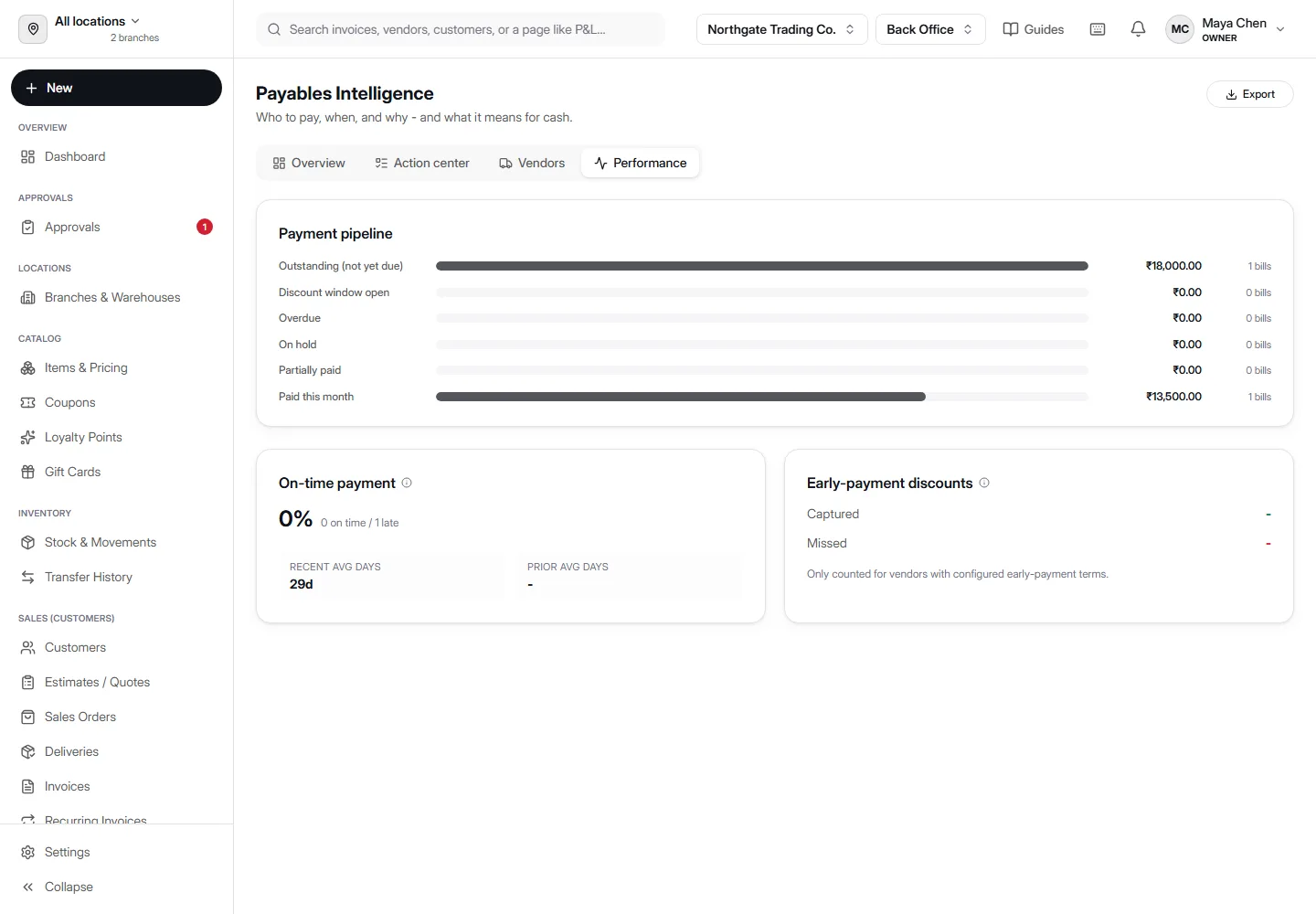This screenshot has width=1316, height=914.
Task: Click the ₹18,000.00 outstanding amount
Action: pyautogui.click(x=1173, y=266)
